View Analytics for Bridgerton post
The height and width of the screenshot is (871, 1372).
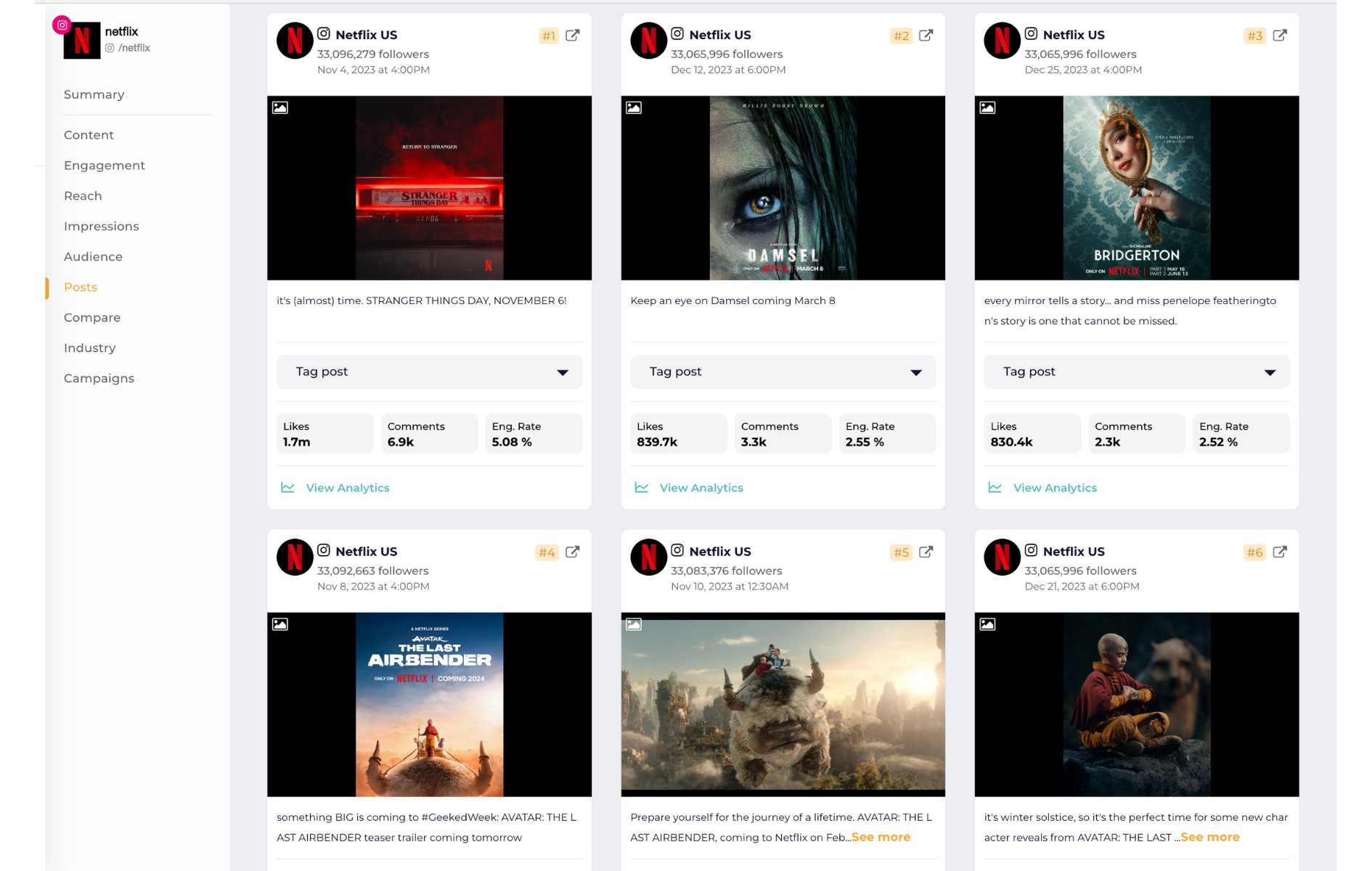click(1055, 488)
